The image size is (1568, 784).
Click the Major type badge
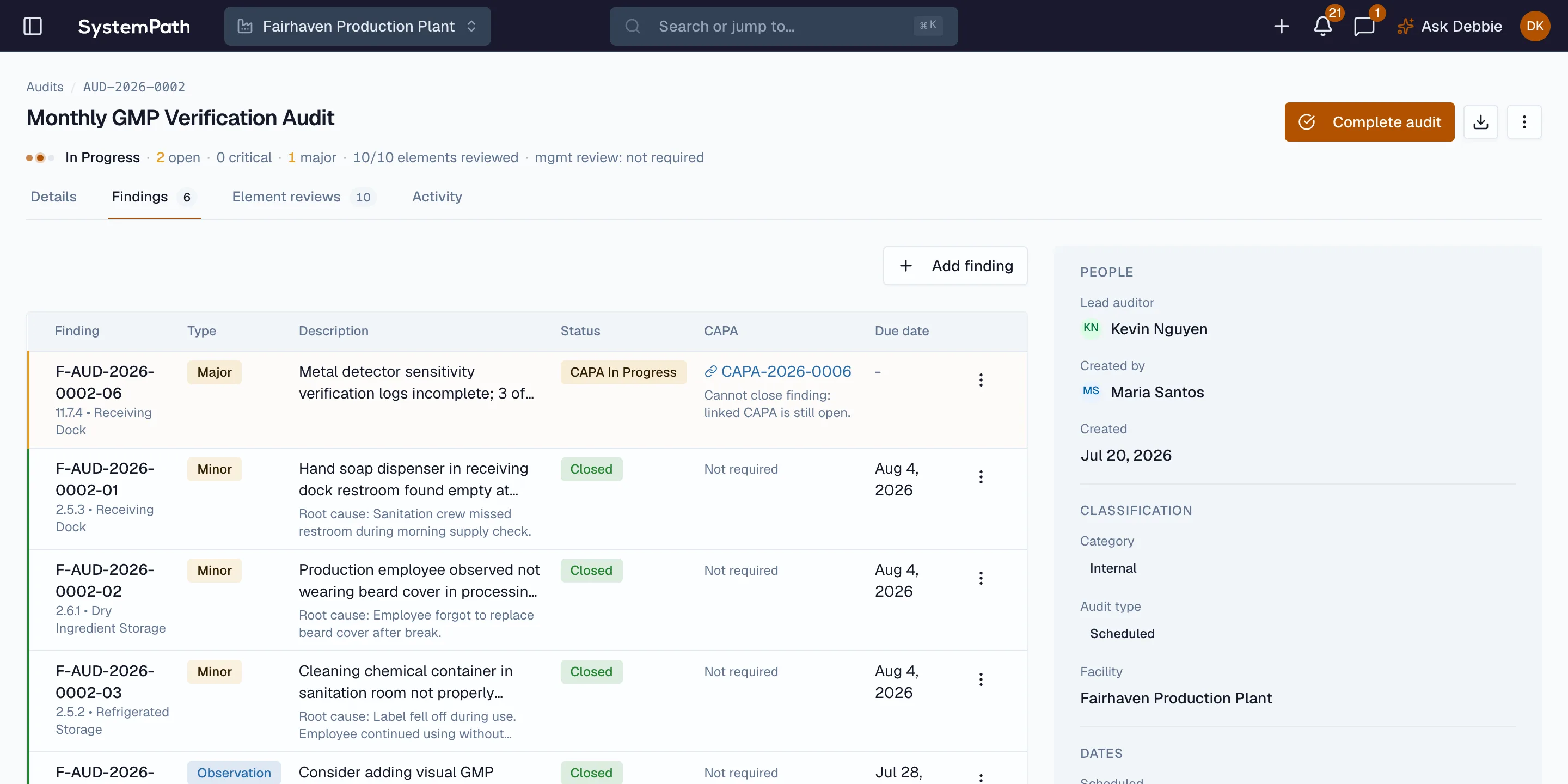pyautogui.click(x=215, y=372)
